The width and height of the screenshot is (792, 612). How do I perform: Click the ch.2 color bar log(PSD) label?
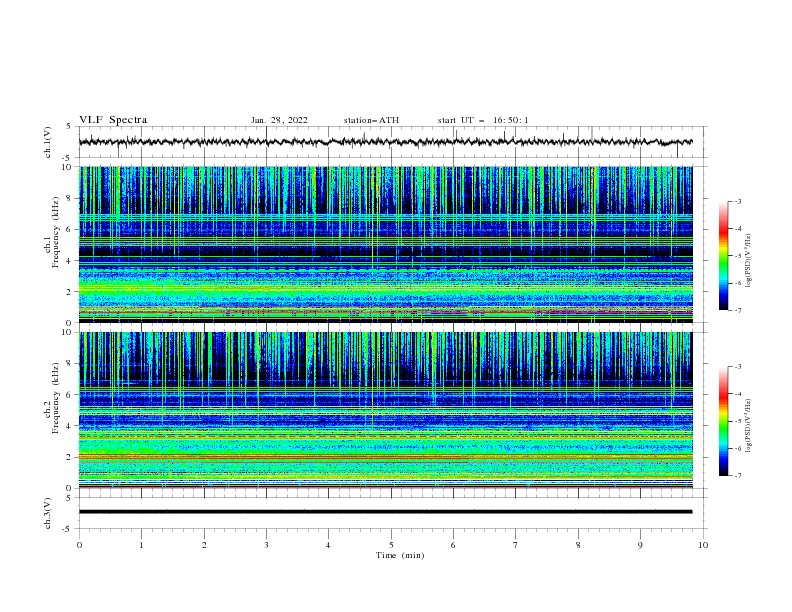point(749,426)
